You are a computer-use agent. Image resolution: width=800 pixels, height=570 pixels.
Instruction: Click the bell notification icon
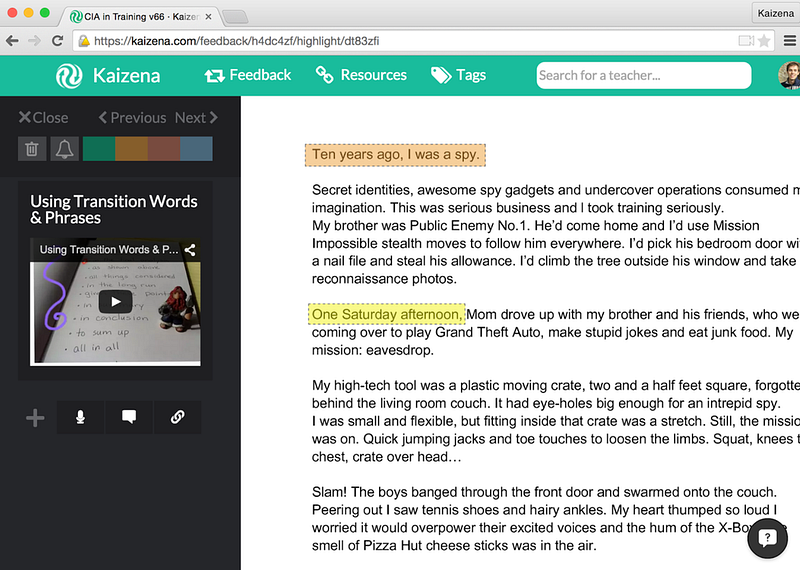pyautogui.click(x=64, y=149)
